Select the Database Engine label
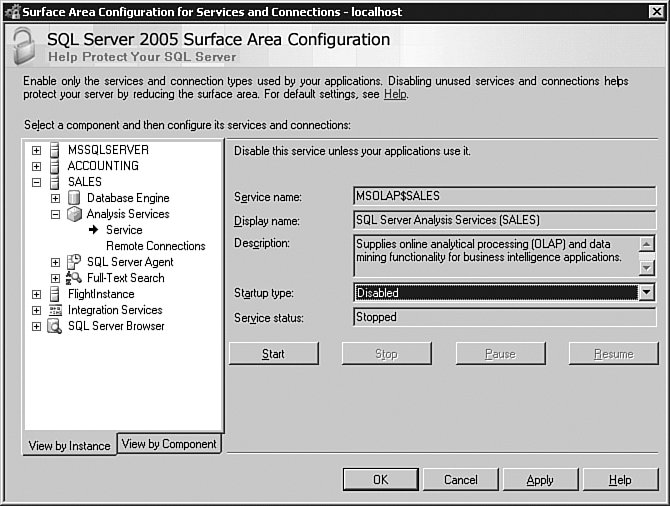The height and width of the screenshot is (506, 670). [x=128, y=198]
